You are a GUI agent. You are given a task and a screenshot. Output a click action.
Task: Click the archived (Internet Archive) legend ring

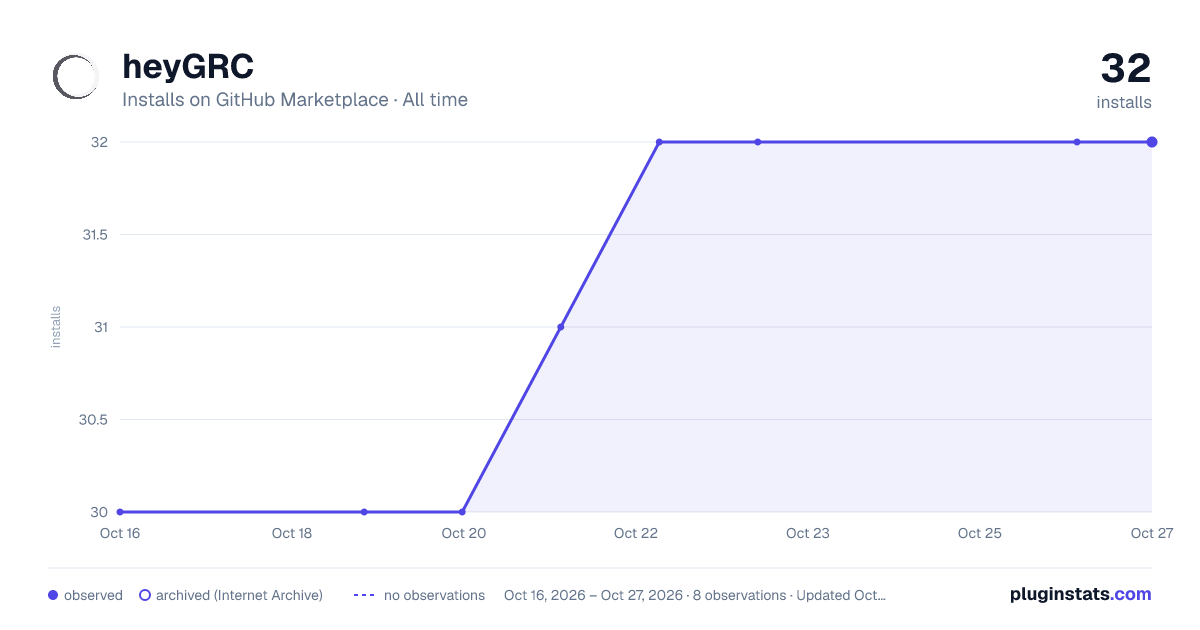point(145,595)
